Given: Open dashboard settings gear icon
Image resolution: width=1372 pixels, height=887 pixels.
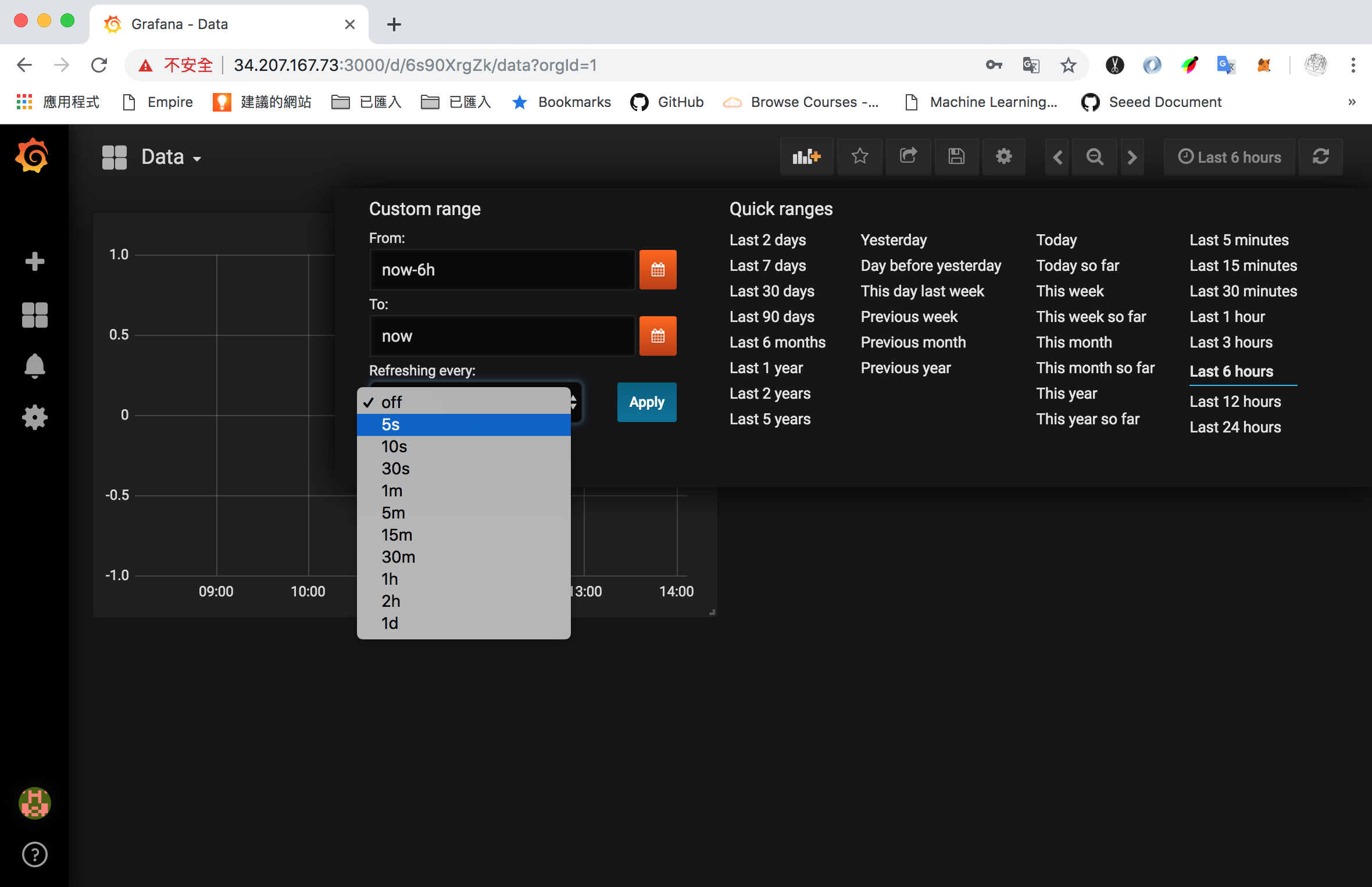Looking at the screenshot, I should click(1004, 157).
